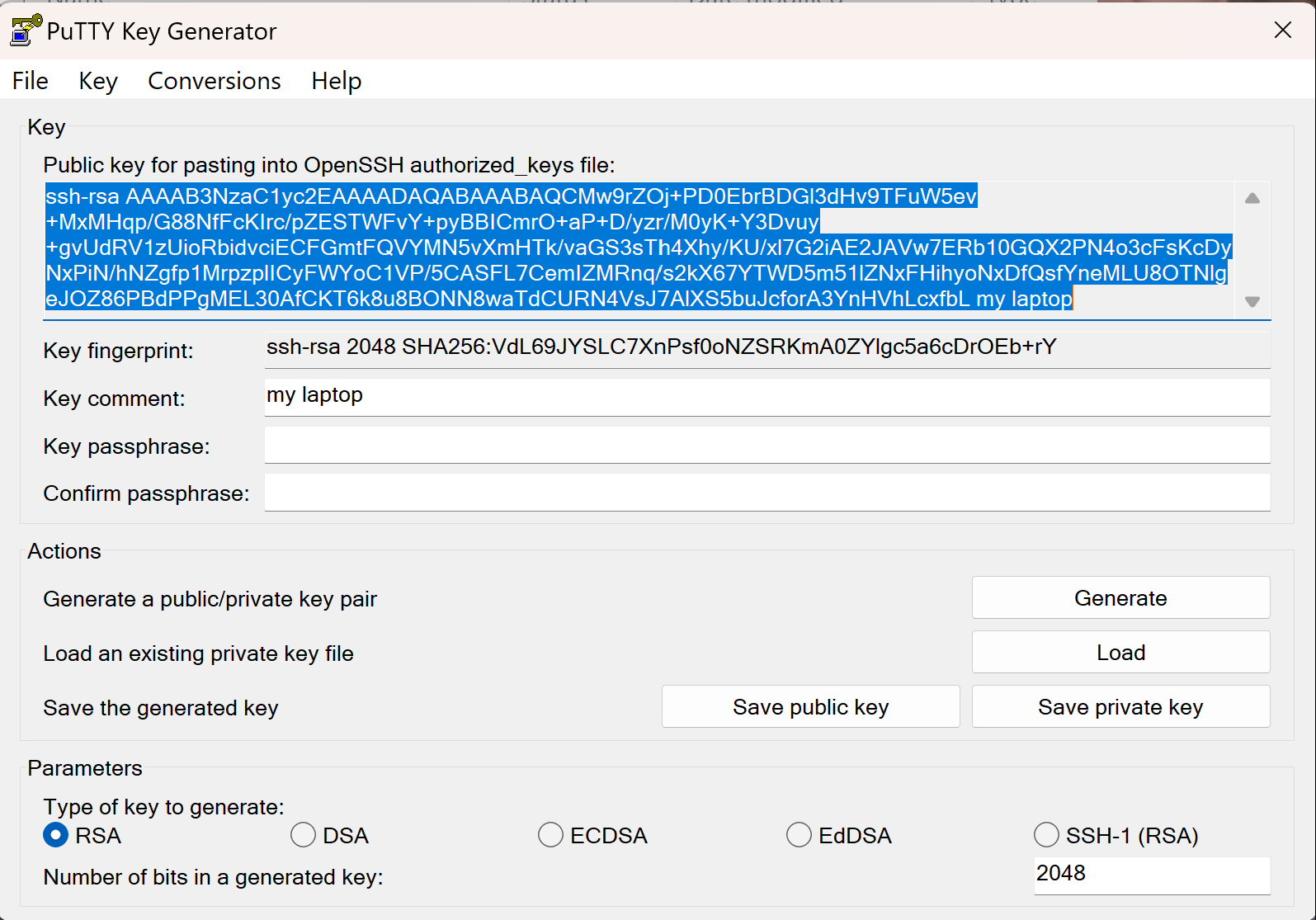
Task: Close the PuTTY Key Generator window
Action: tap(1283, 31)
